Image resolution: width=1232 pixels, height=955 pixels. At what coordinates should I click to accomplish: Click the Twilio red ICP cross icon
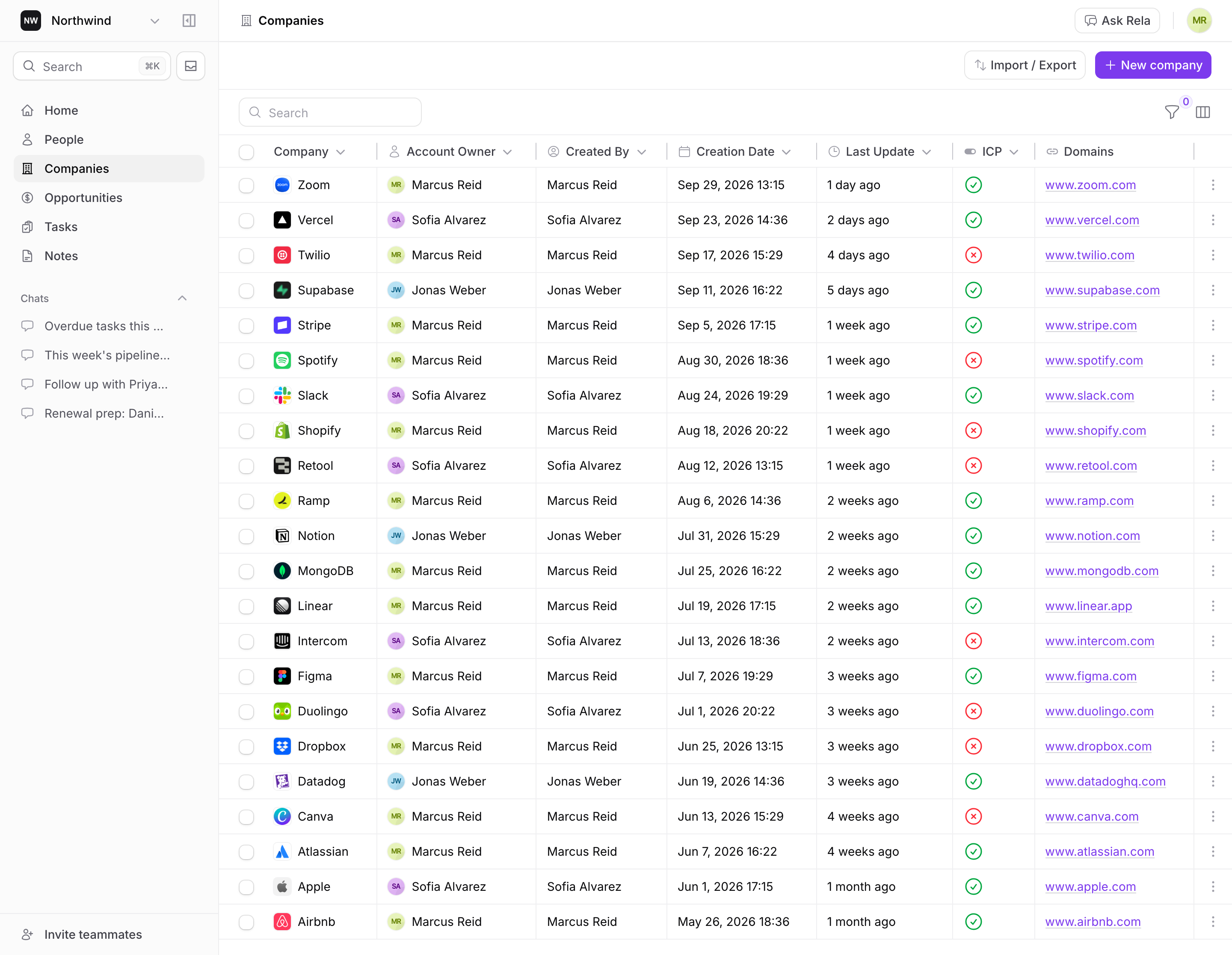pos(973,255)
